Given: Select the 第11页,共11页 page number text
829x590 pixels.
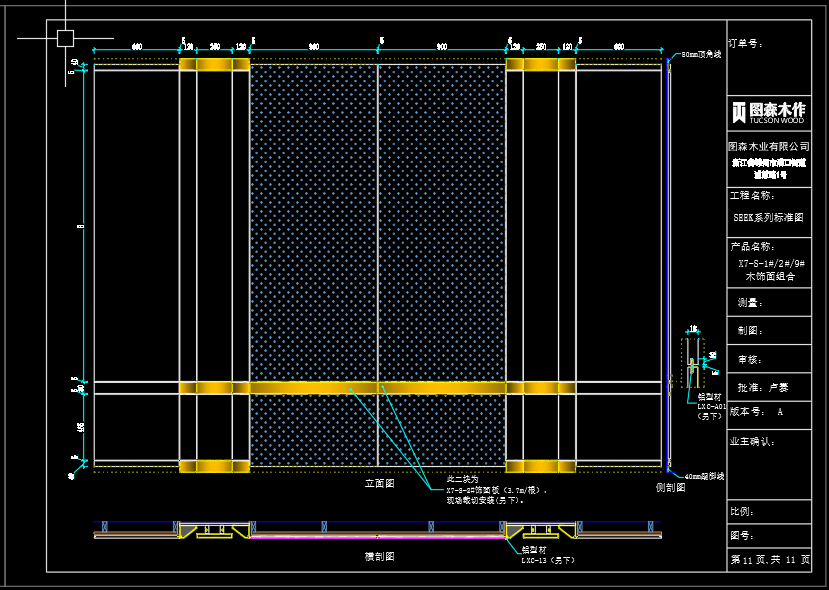Looking at the screenshot, I should point(769,560).
